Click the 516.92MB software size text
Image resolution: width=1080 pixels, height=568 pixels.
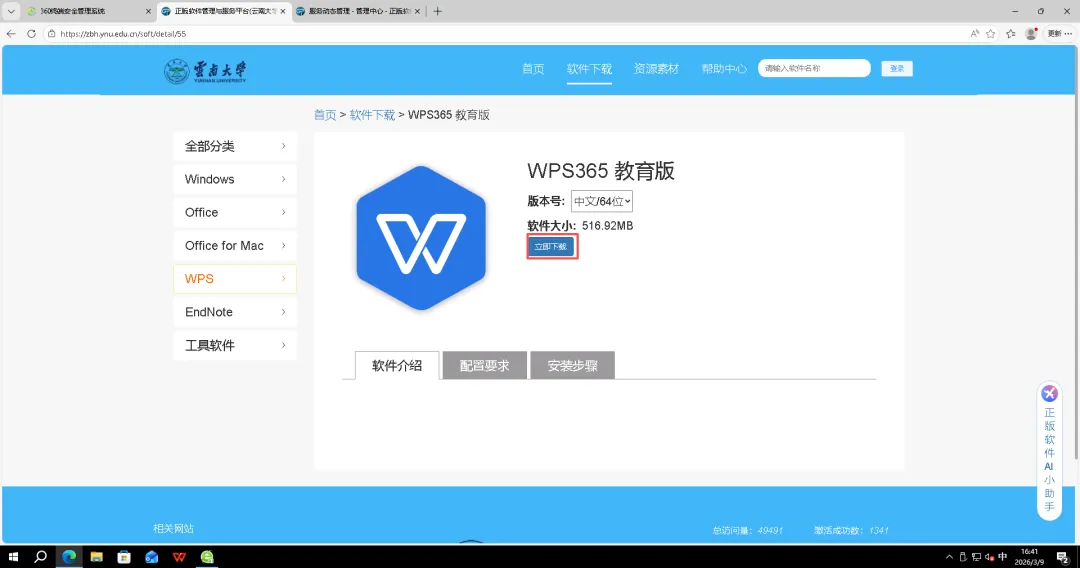coord(607,226)
